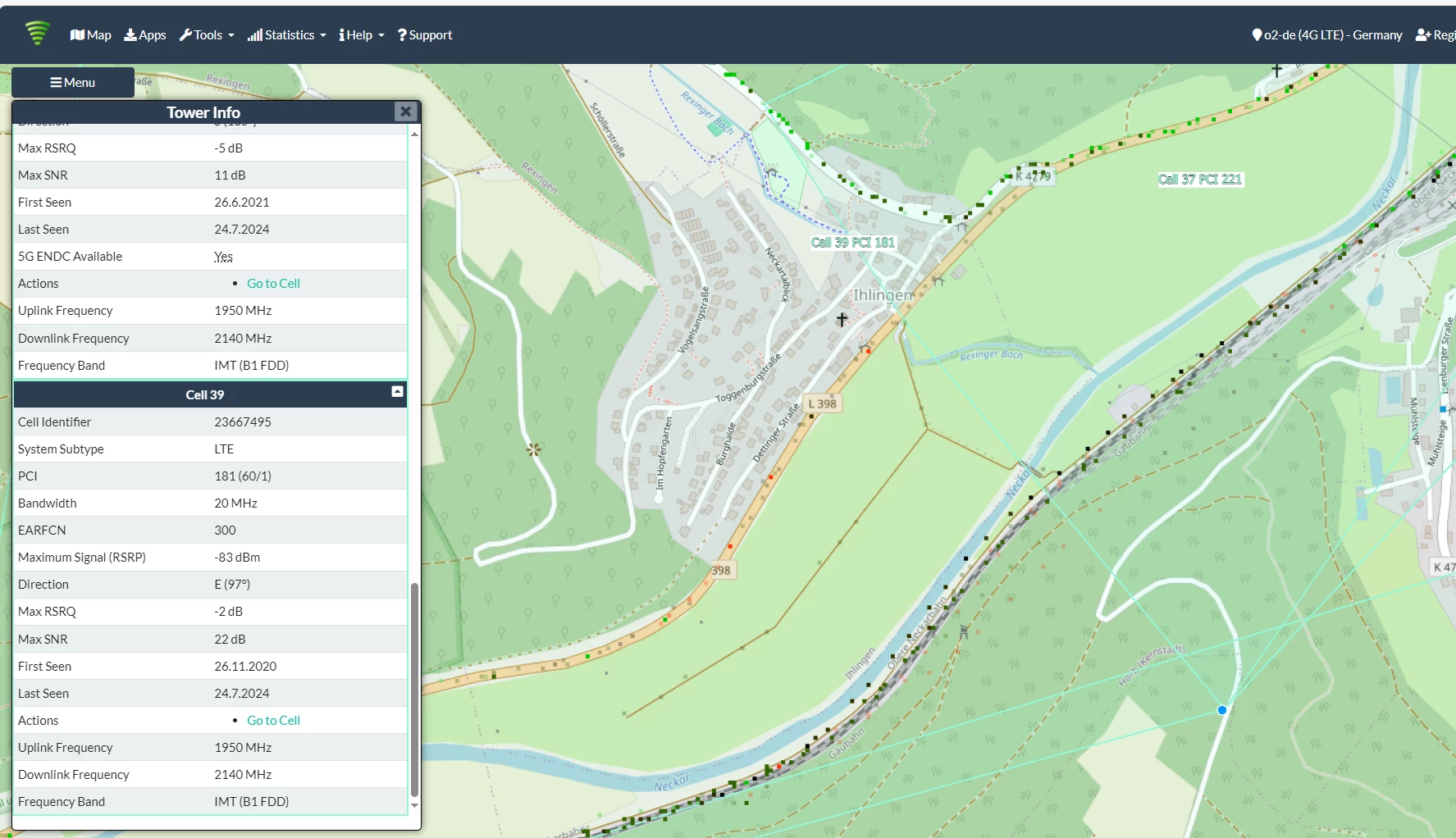This screenshot has height=838, width=1456.
Task: Click Go to Cell under Cell 39
Action: [273, 721]
